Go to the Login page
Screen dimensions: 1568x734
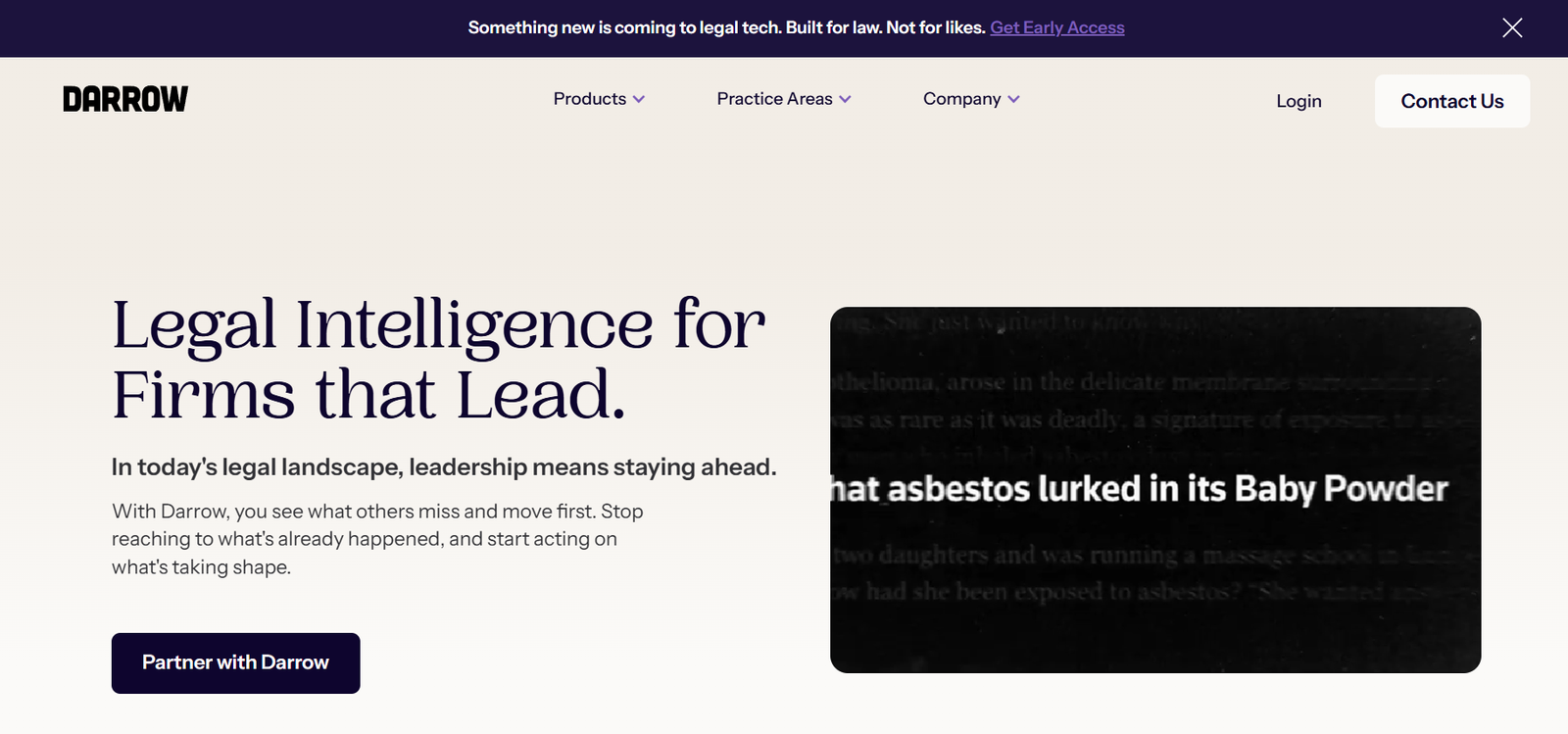(1298, 101)
